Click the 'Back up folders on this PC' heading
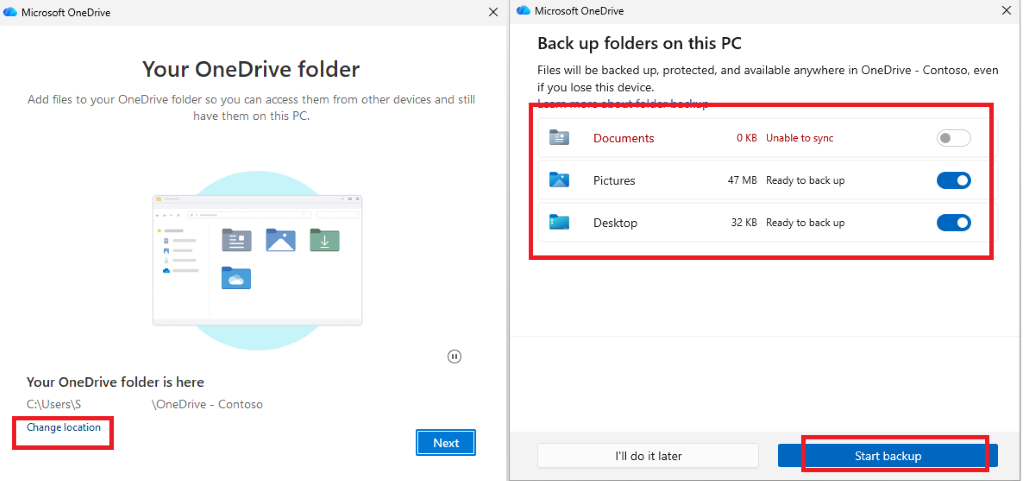This screenshot has width=1024, height=481. click(x=639, y=44)
